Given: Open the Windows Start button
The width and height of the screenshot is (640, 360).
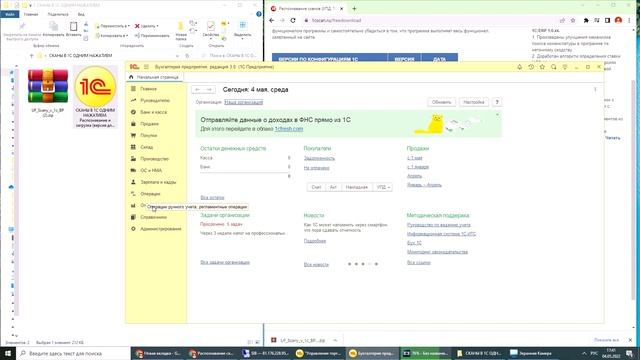Looking at the screenshot, I should pos(8,353).
